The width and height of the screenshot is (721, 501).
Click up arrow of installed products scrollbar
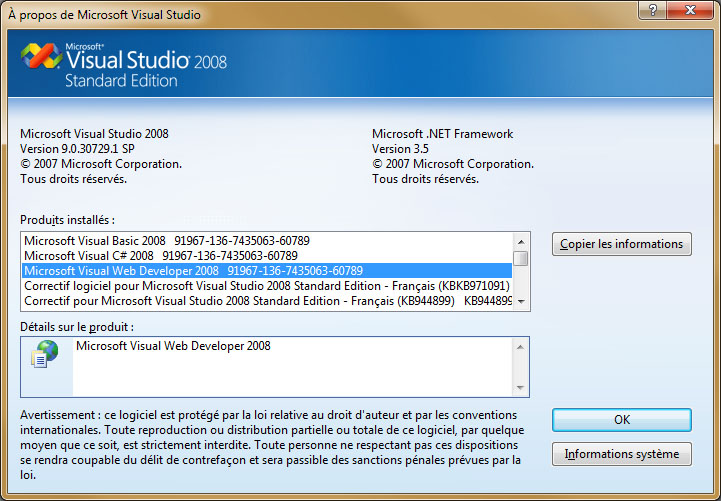click(x=521, y=242)
